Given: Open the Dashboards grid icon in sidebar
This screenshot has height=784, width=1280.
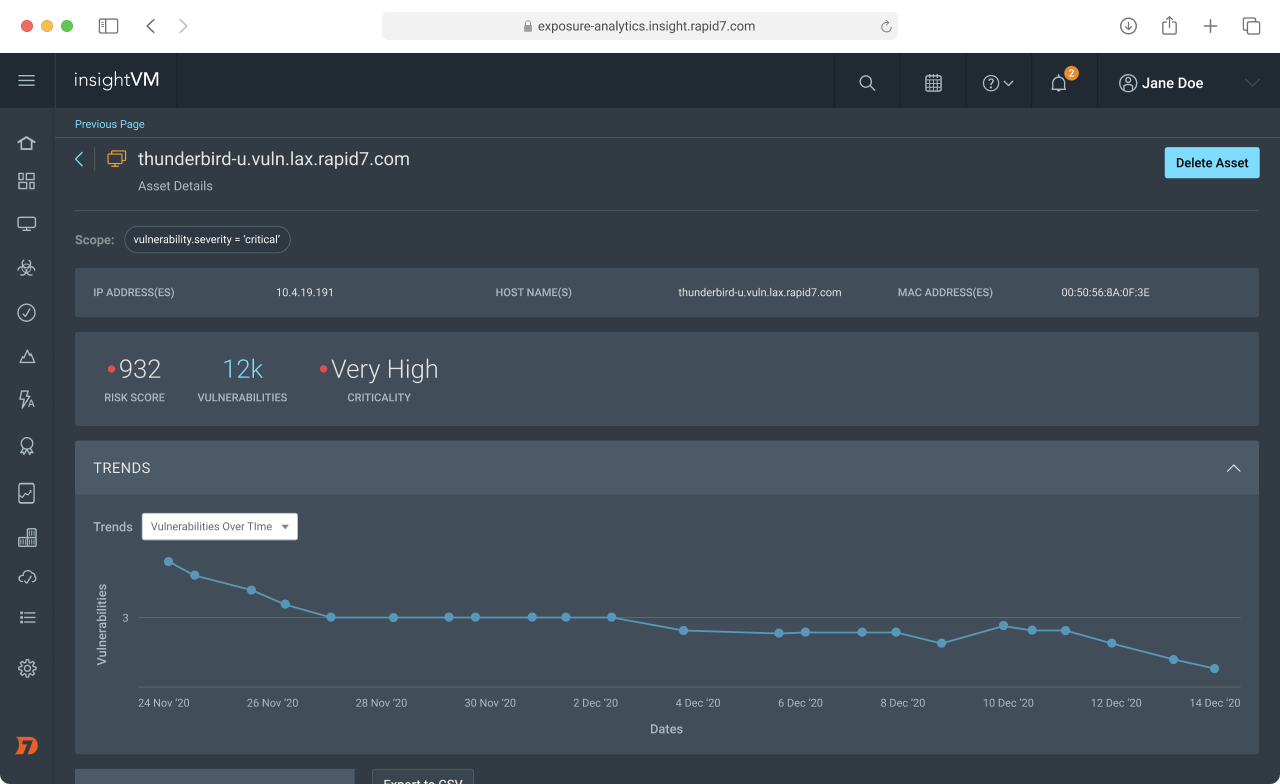Looking at the screenshot, I should click(x=27, y=181).
